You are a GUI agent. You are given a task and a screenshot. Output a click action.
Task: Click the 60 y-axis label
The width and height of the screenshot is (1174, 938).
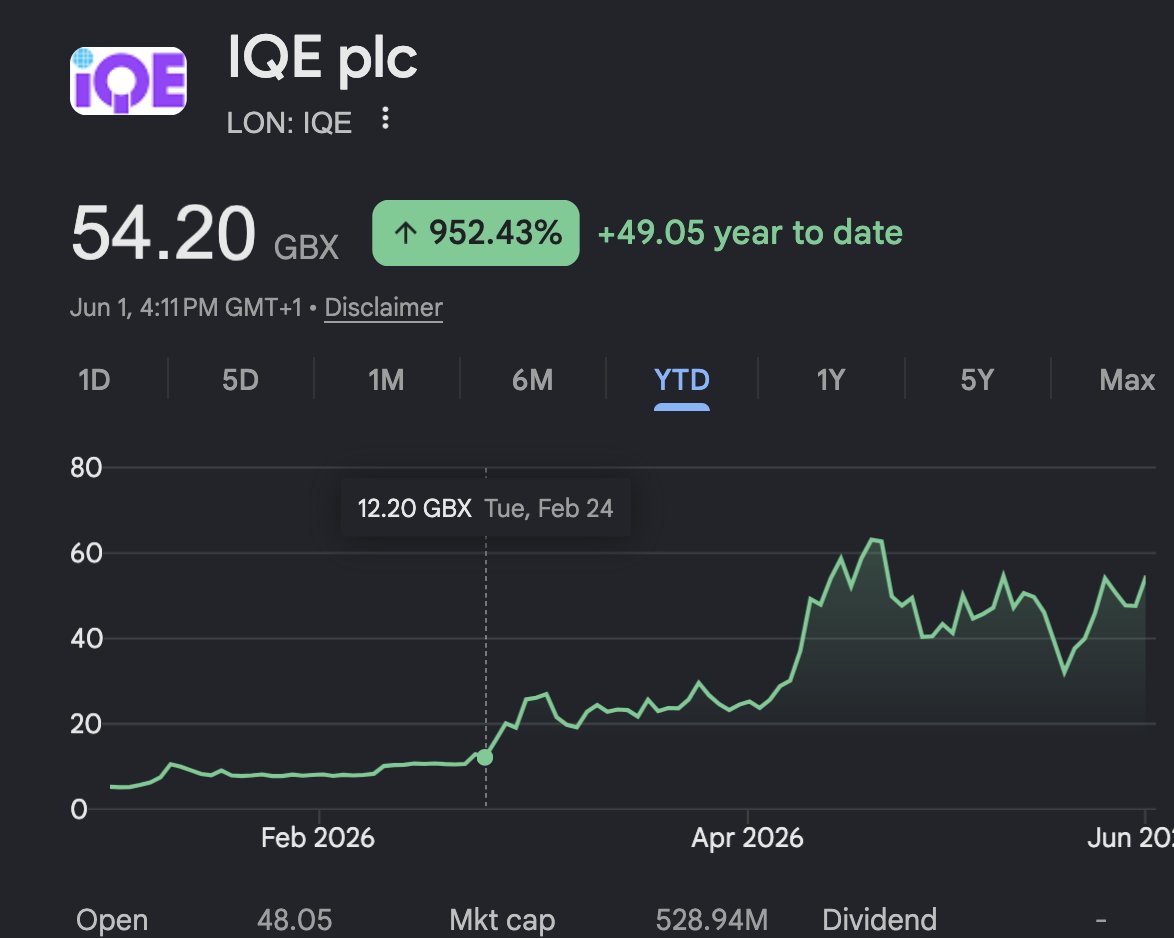(x=86, y=553)
